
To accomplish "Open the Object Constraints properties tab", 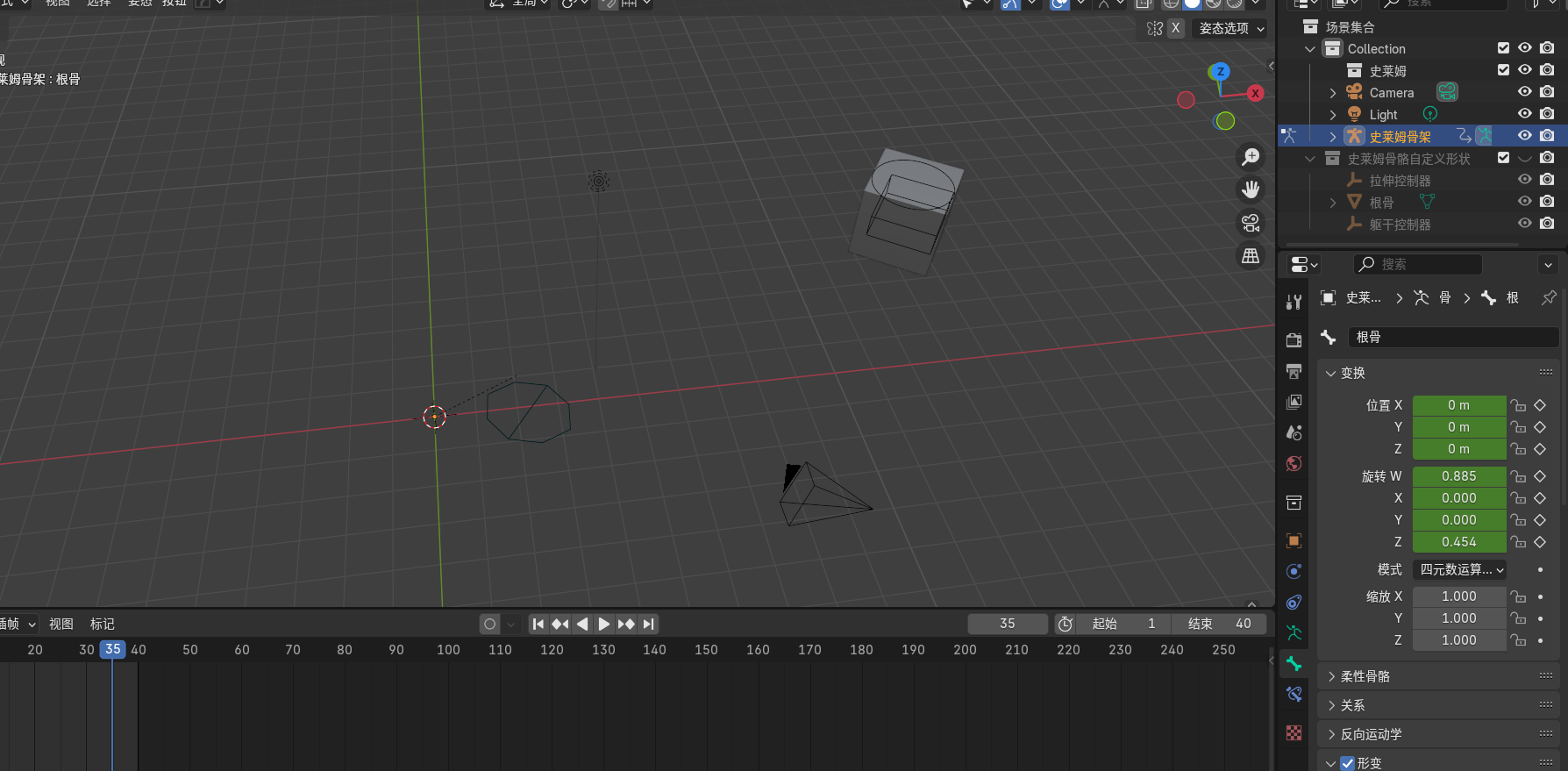I will [x=1294, y=602].
